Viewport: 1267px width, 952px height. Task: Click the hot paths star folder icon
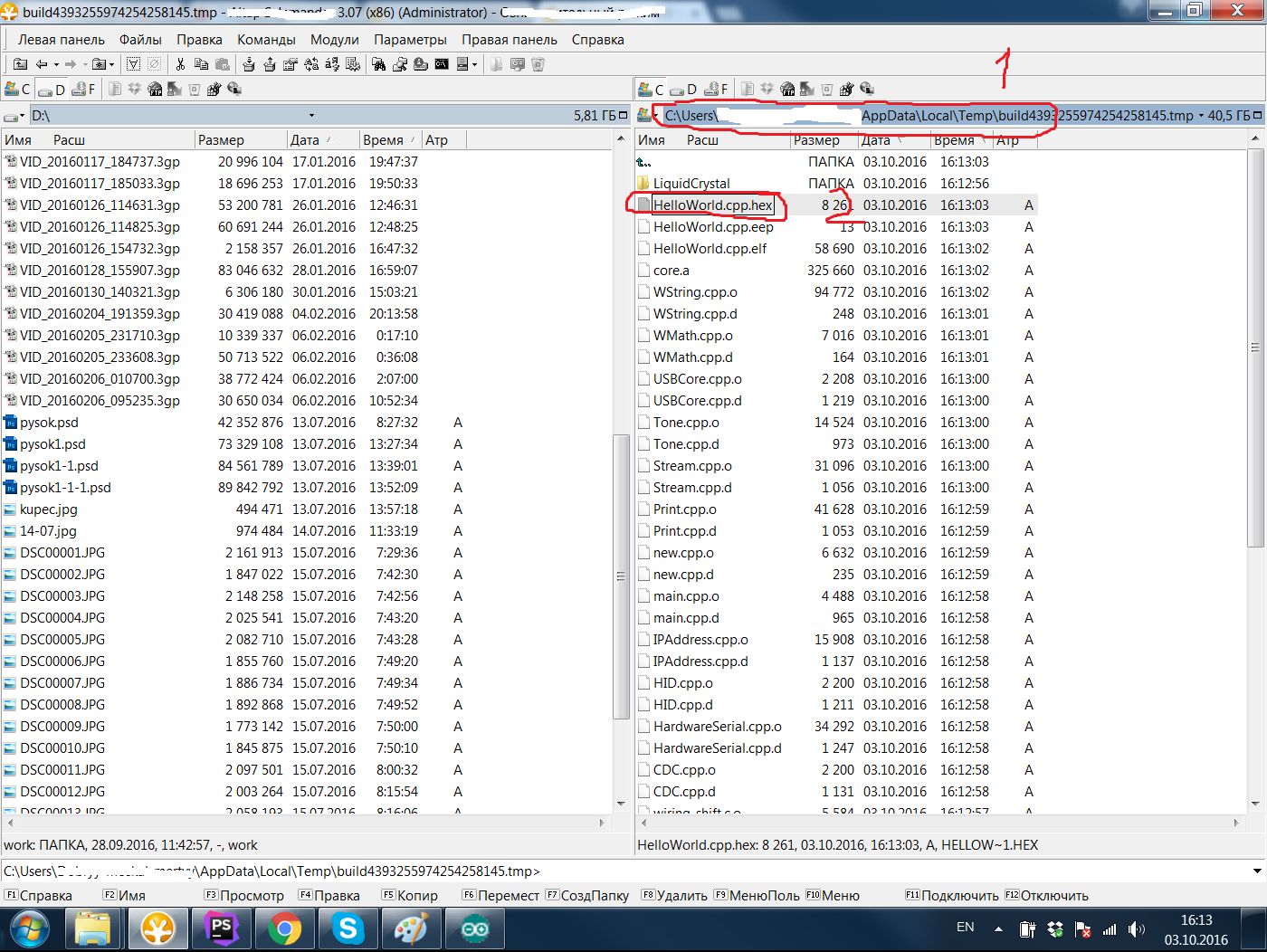click(x=98, y=64)
